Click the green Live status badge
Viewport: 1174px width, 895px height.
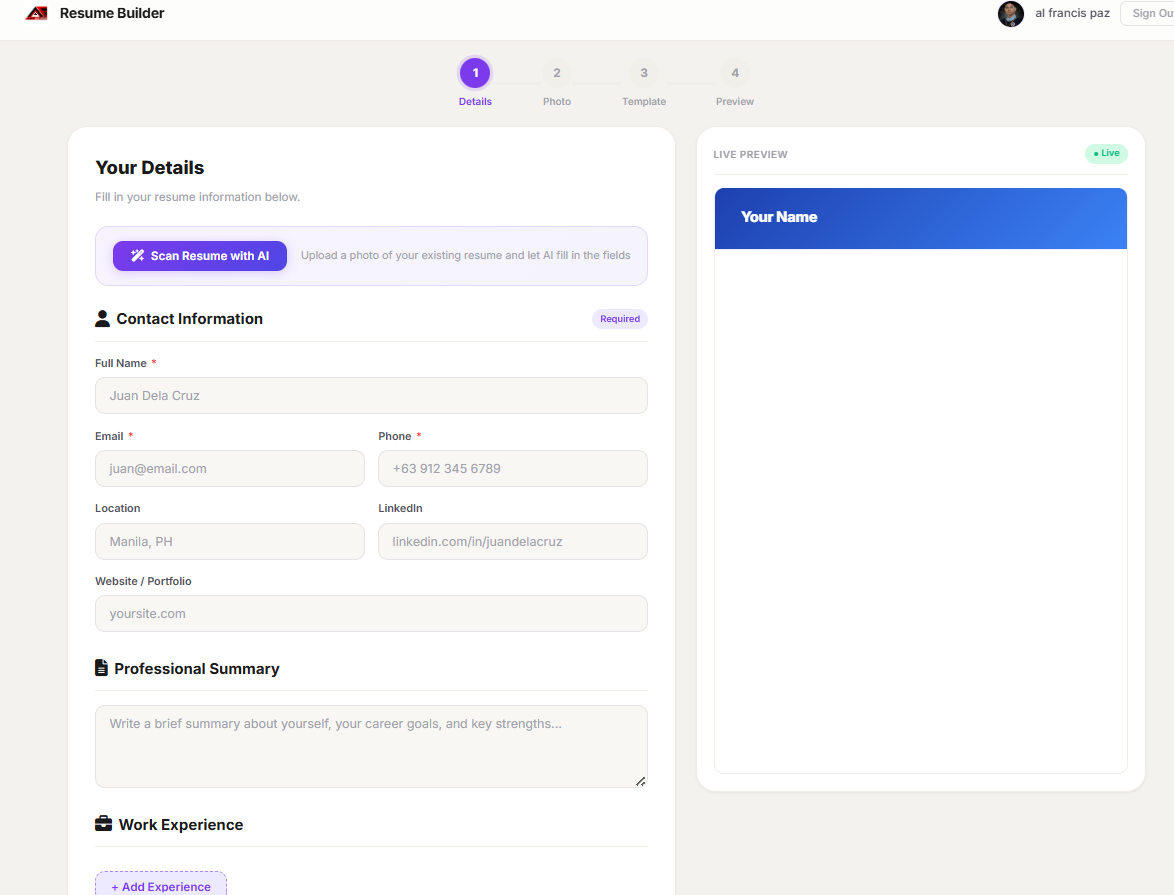1106,154
